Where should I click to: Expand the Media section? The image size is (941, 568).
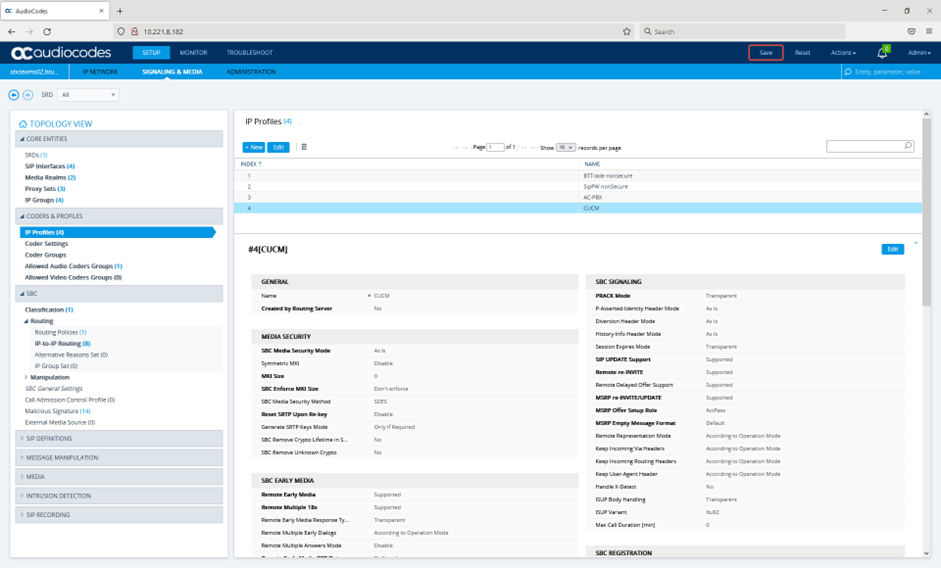pyautogui.click(x=119, y=477)
